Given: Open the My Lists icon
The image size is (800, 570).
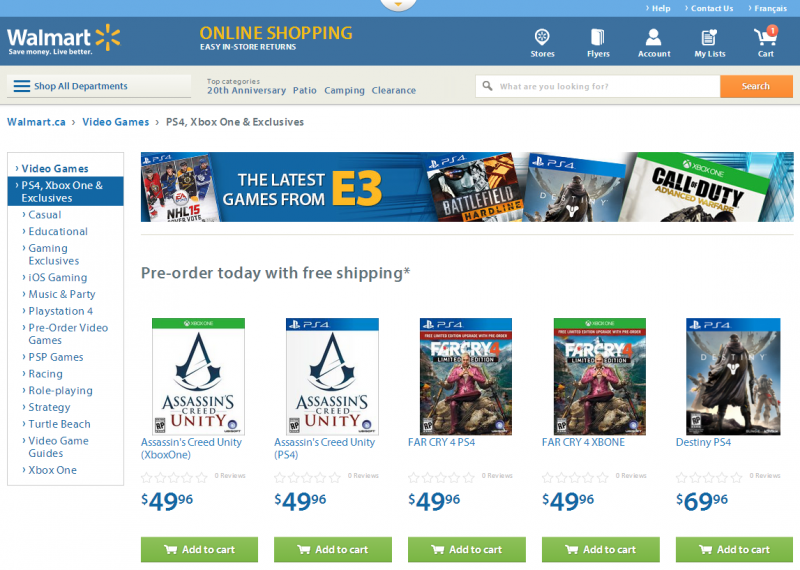Looking at the screenshot, I should pos(709,37).
